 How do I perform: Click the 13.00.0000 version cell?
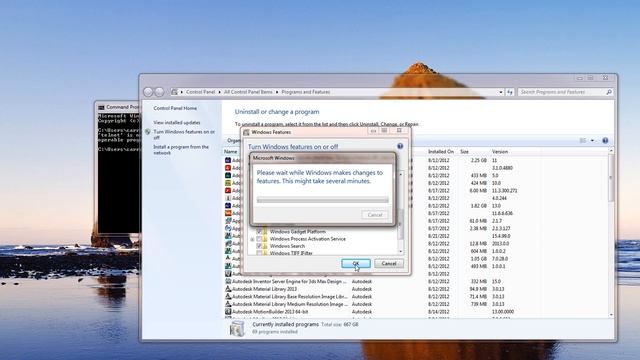[503, 312]
